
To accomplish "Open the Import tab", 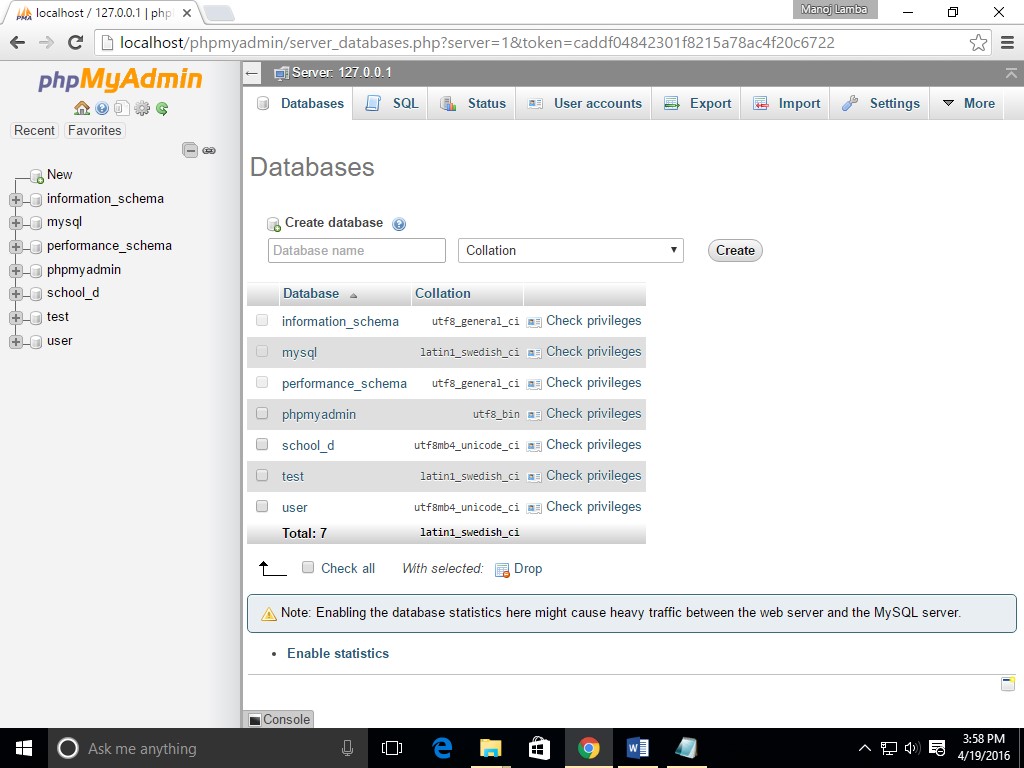I will pyautogui.click(x=786, y=104).
